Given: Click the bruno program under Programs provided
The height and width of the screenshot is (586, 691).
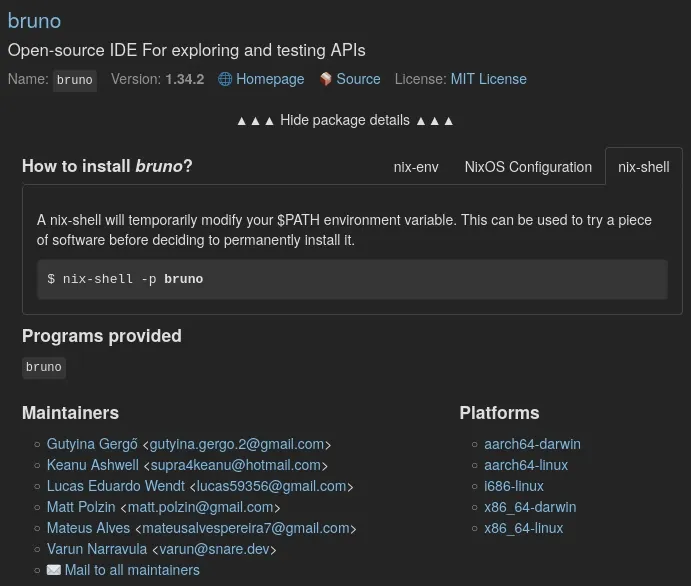Looking at the screenshot, I should pyautogui.click(x=44, y=367).
